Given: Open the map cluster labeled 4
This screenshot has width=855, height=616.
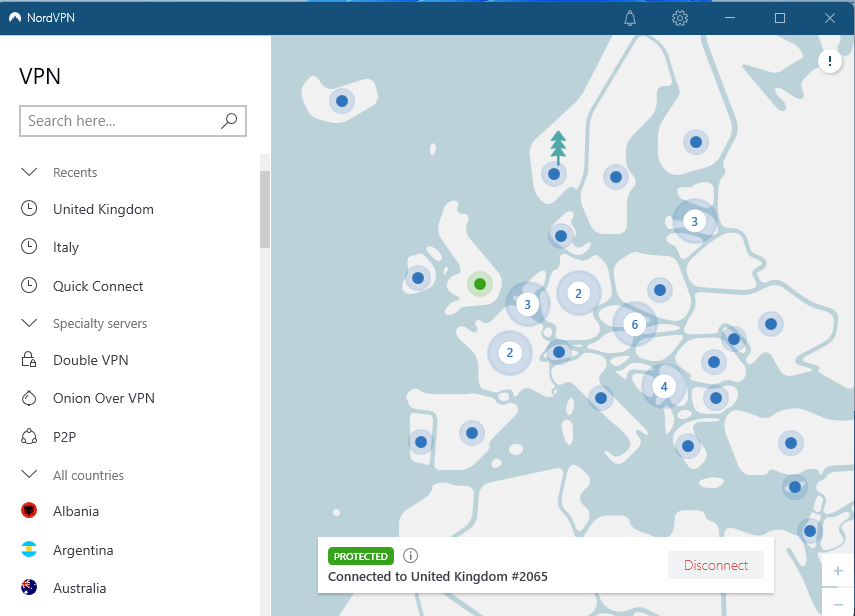Looking at the screenshot, I should click(x=664, y=386).
